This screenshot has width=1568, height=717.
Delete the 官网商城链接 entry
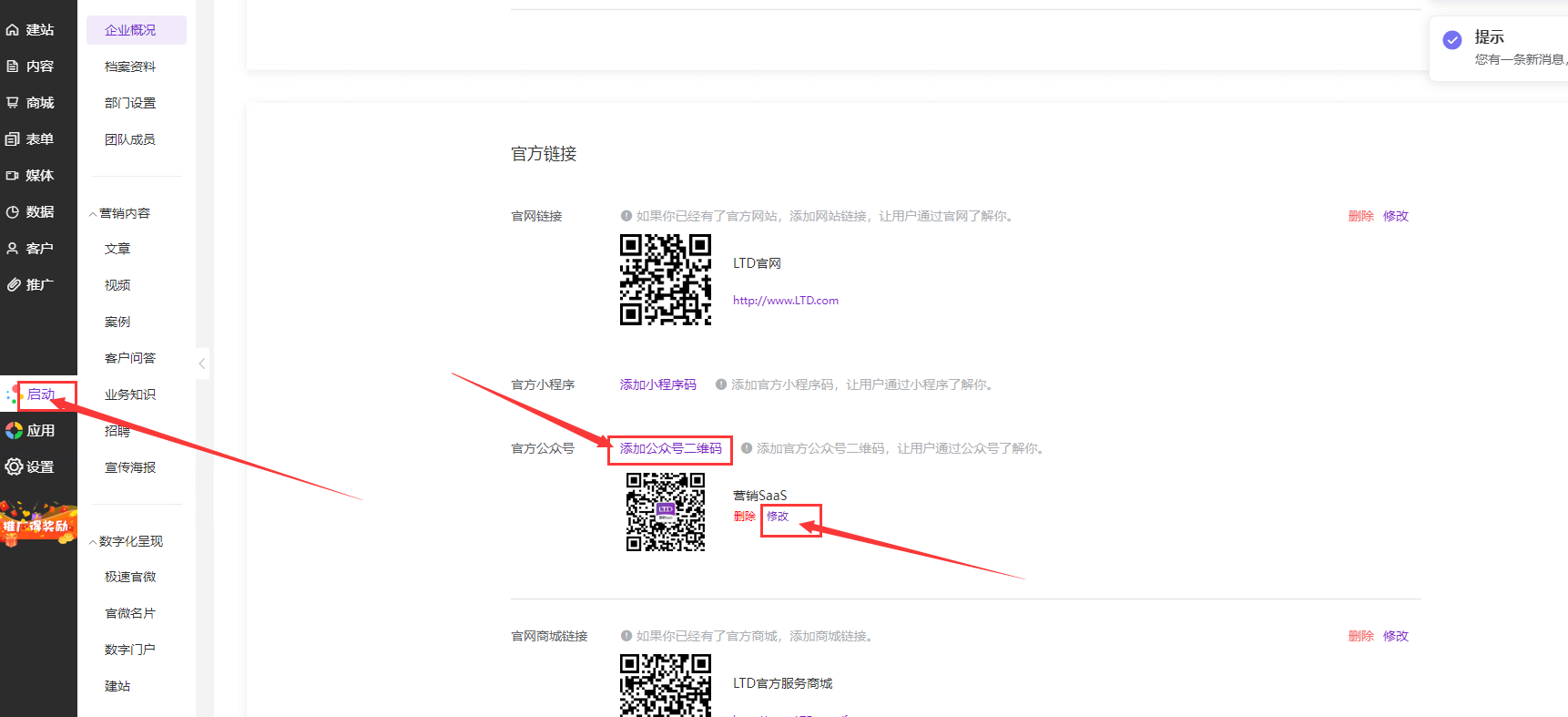(1361, 636)
